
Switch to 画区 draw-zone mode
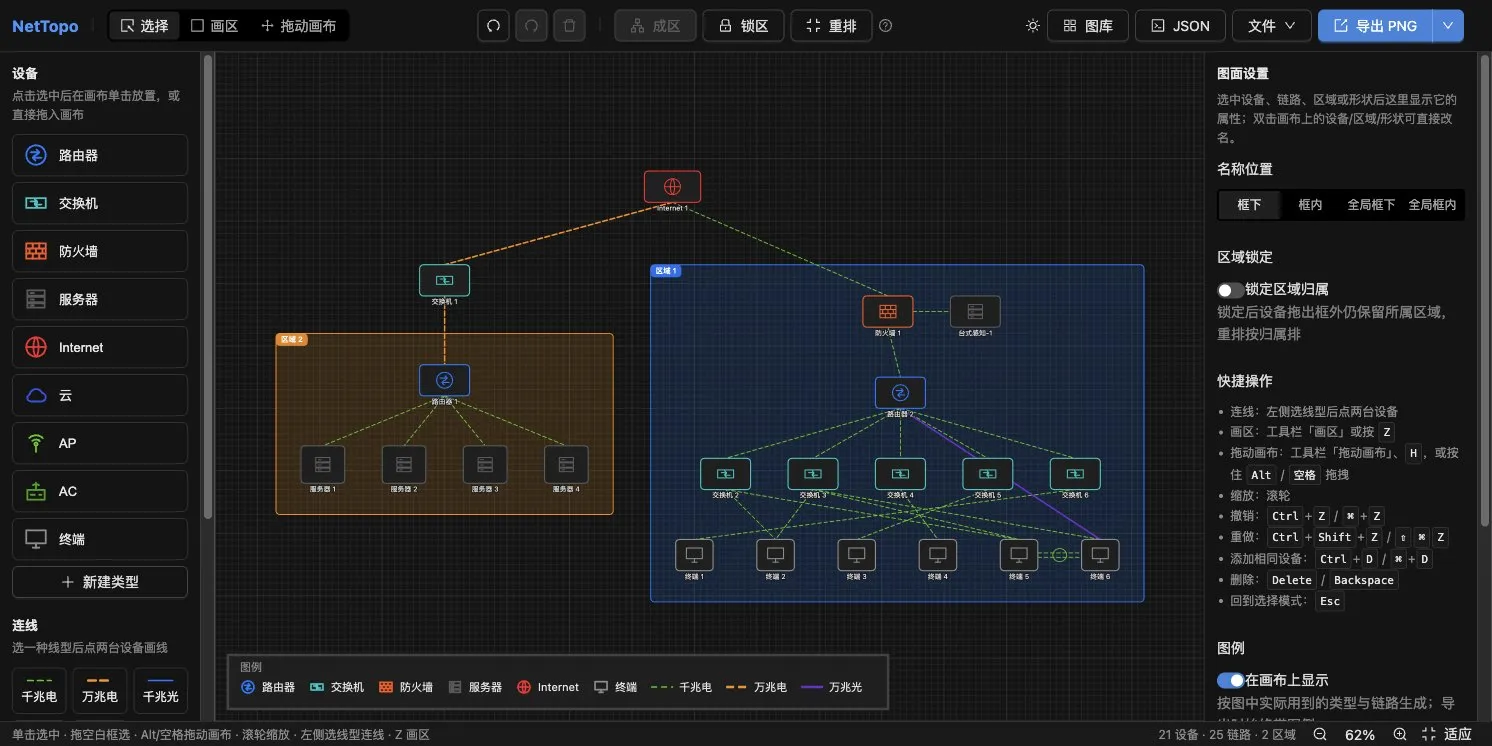coord(214,26)
